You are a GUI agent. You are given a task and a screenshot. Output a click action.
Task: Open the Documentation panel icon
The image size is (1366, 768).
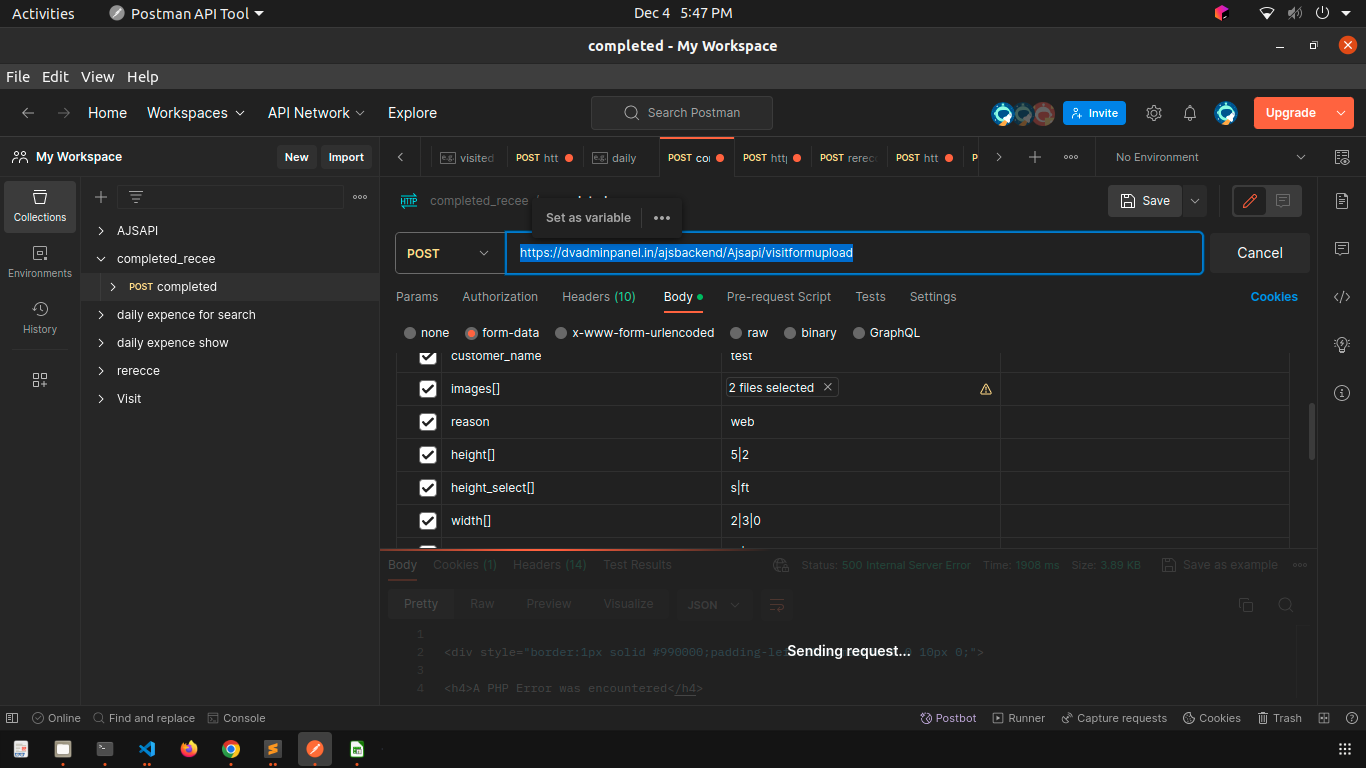(x=1342, y=201)
